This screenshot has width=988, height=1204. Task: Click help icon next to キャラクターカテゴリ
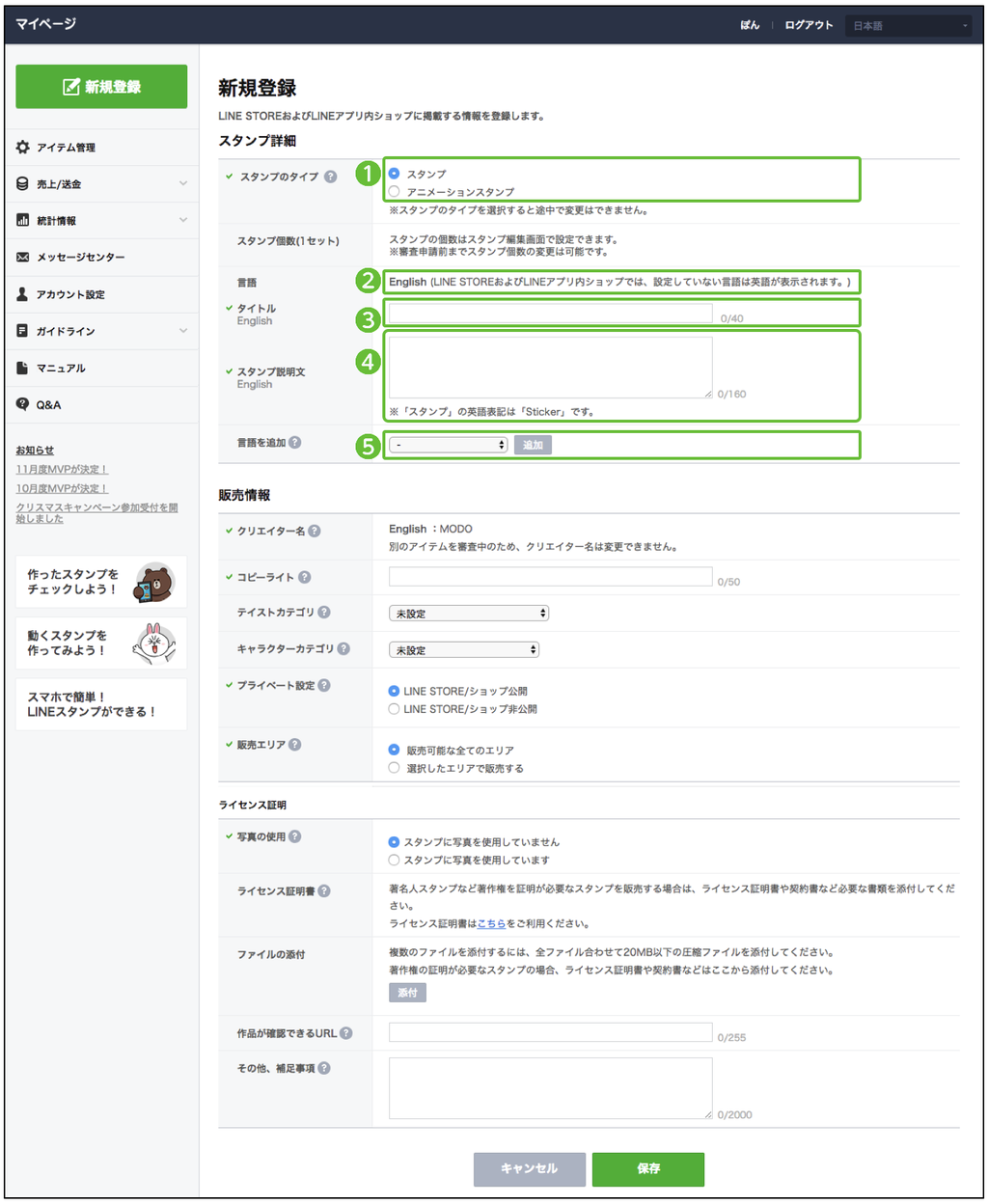[343, 648]
